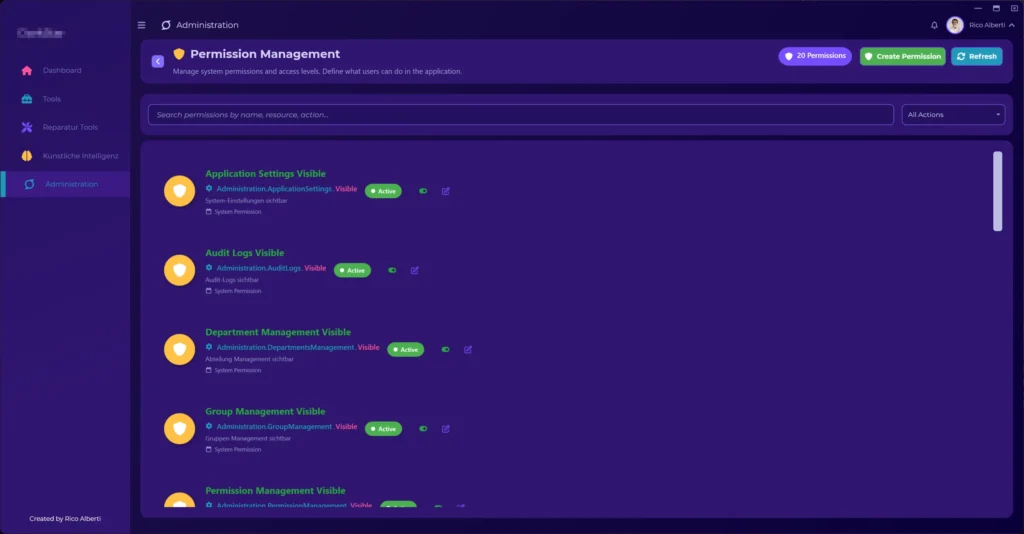Click Administration.AuditLogs resource text
The height and width of the screenshot is (534, 1024).
[259, 268]
